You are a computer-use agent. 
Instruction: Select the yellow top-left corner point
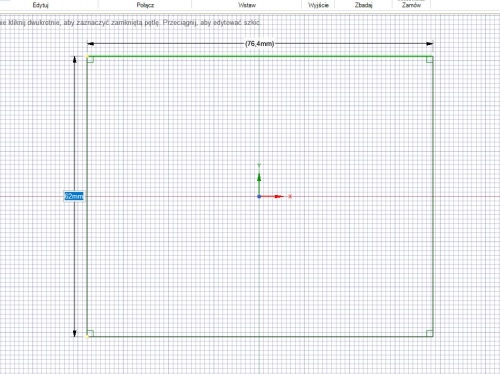coord(87,56)
